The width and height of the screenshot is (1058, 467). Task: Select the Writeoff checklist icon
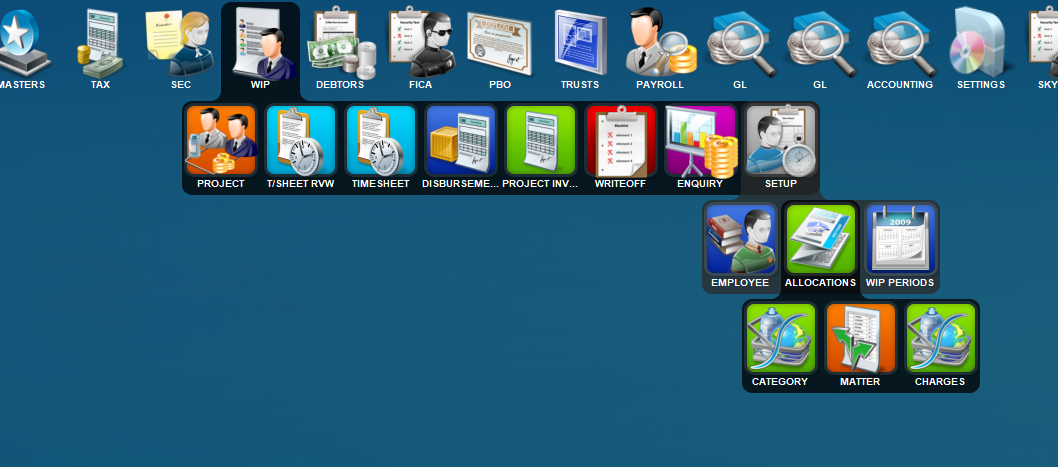point(621,142)
